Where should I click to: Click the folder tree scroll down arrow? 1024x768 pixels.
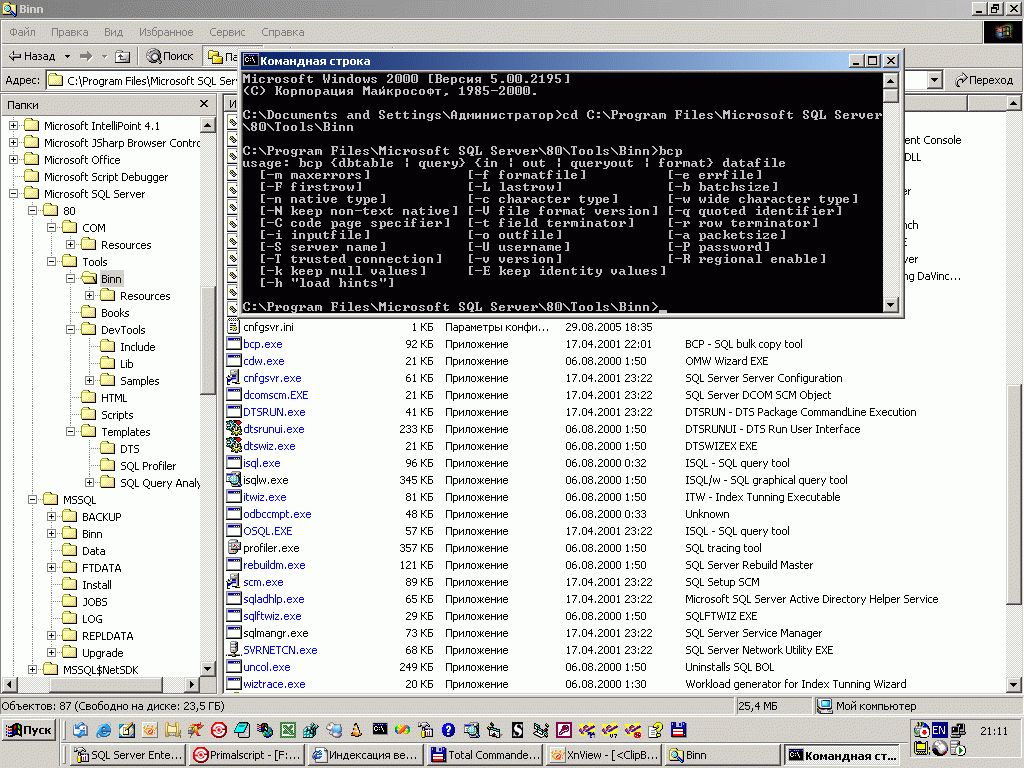(x=208, y=668)
